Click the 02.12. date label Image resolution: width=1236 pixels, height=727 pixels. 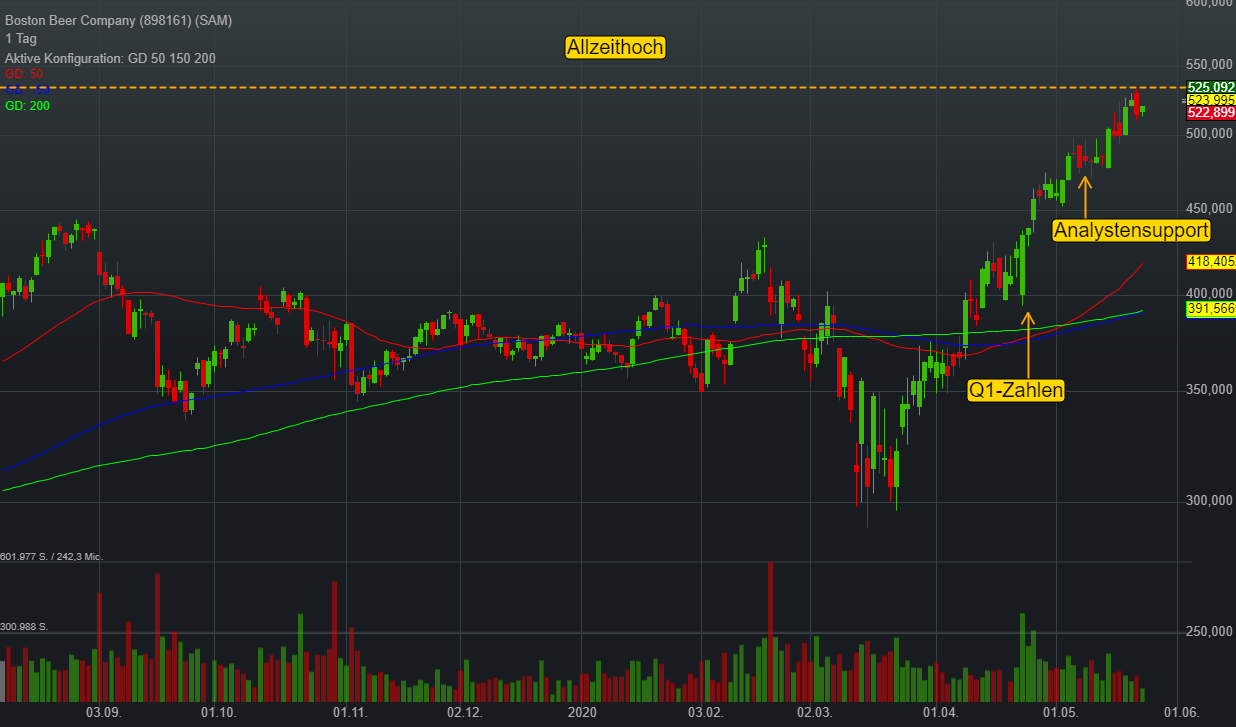(465, 713)
